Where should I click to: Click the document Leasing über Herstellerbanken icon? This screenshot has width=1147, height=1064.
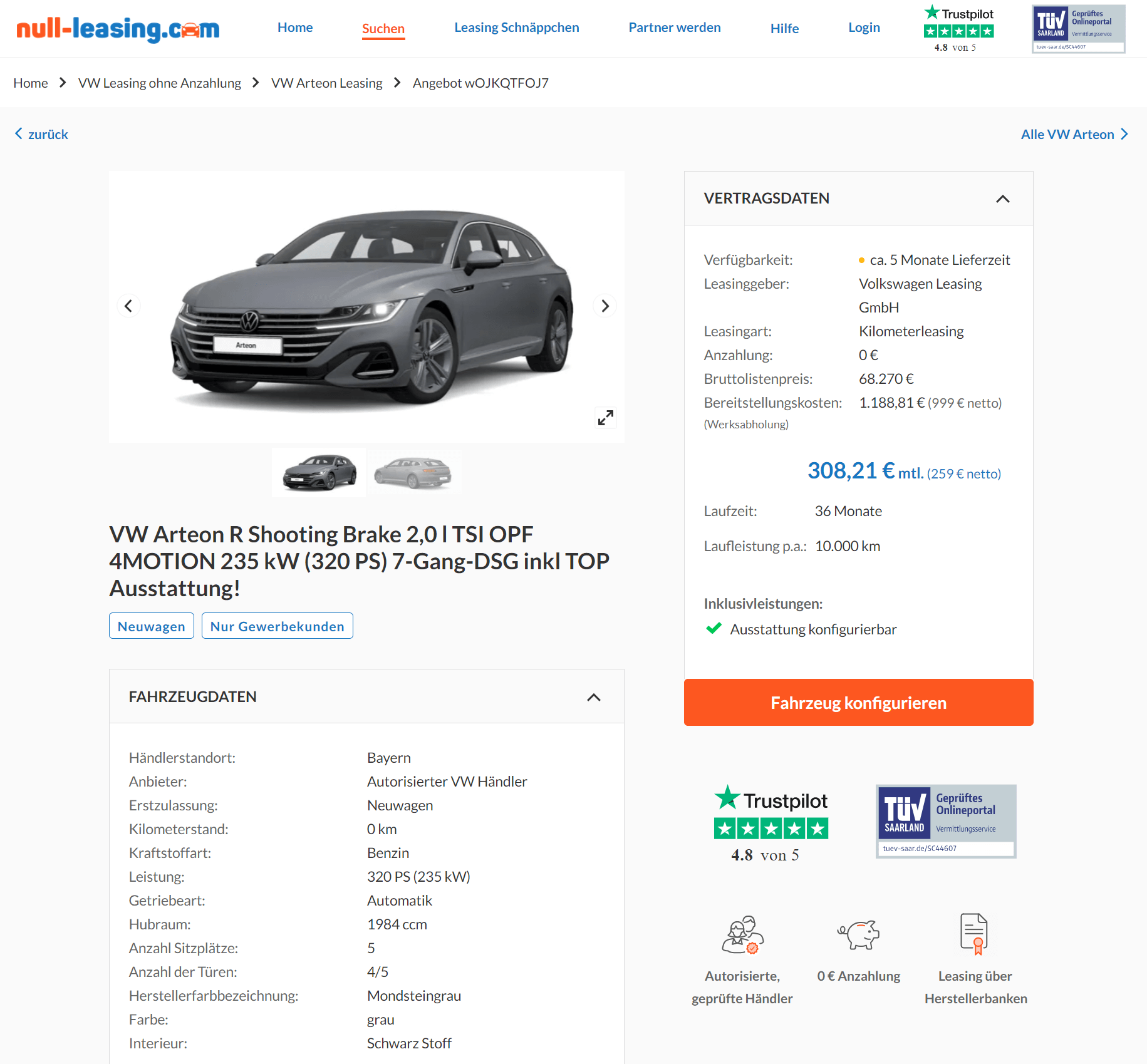point(974,934)
